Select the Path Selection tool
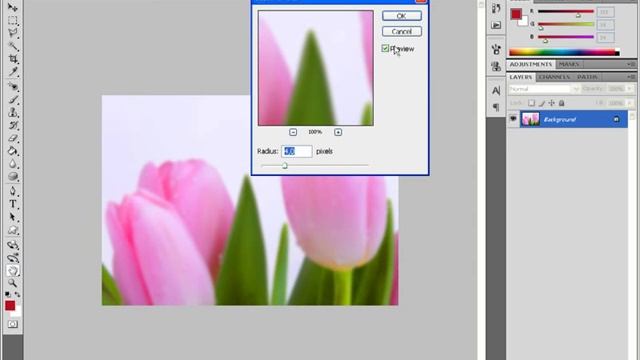The image size is (640, 360). click(x=13, y=217)
